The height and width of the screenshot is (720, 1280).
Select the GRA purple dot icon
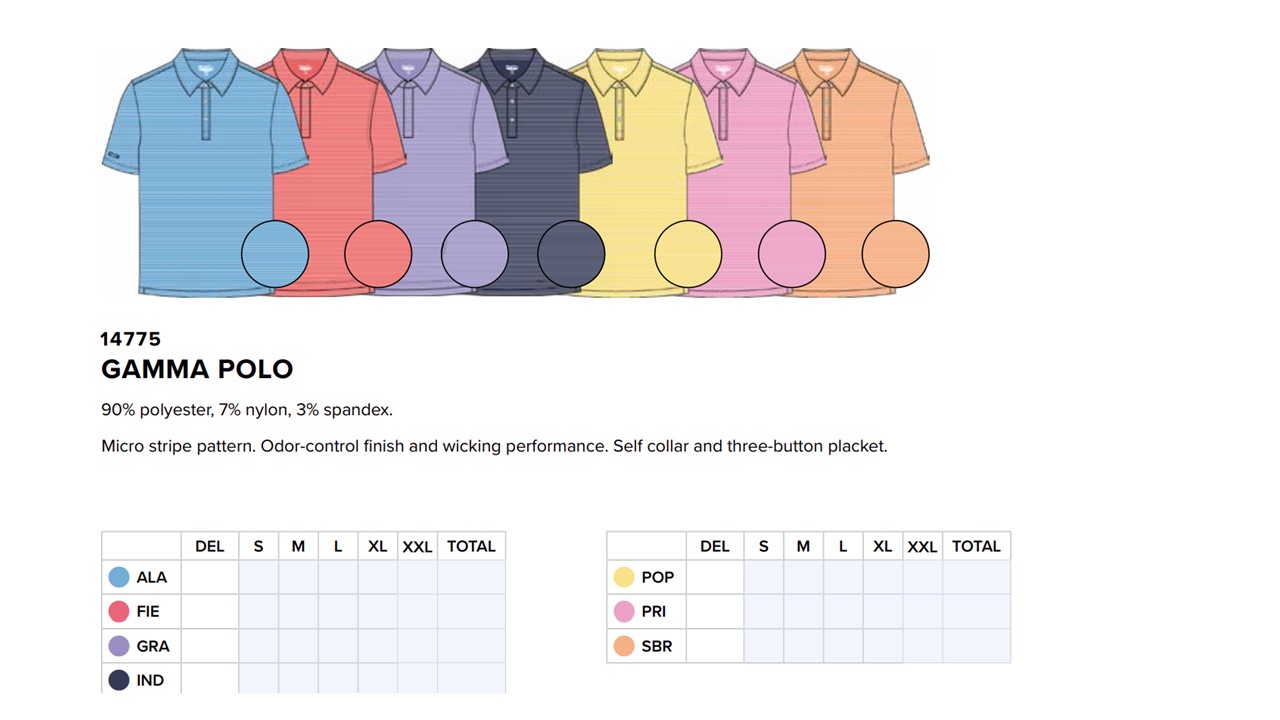(x=119, y=646)
